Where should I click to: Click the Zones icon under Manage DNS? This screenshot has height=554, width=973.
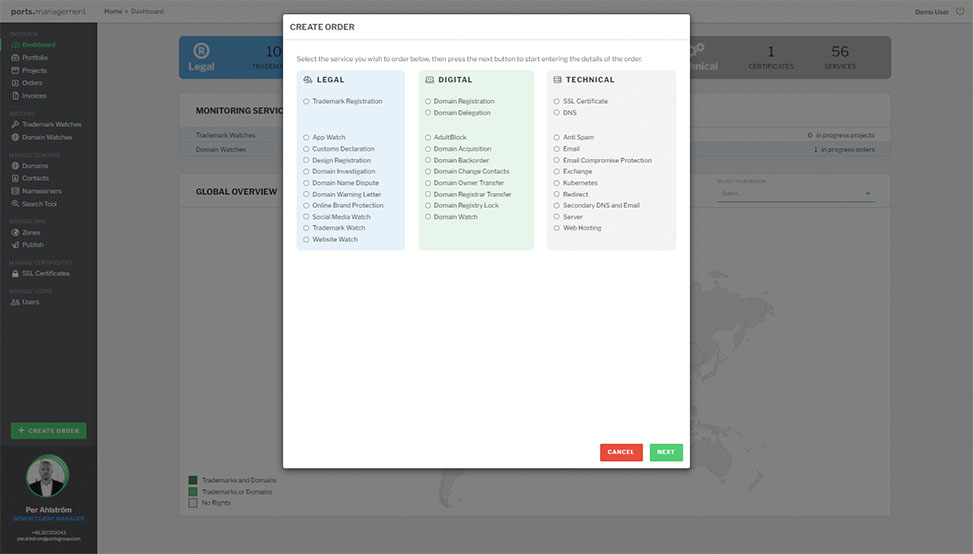15,232
